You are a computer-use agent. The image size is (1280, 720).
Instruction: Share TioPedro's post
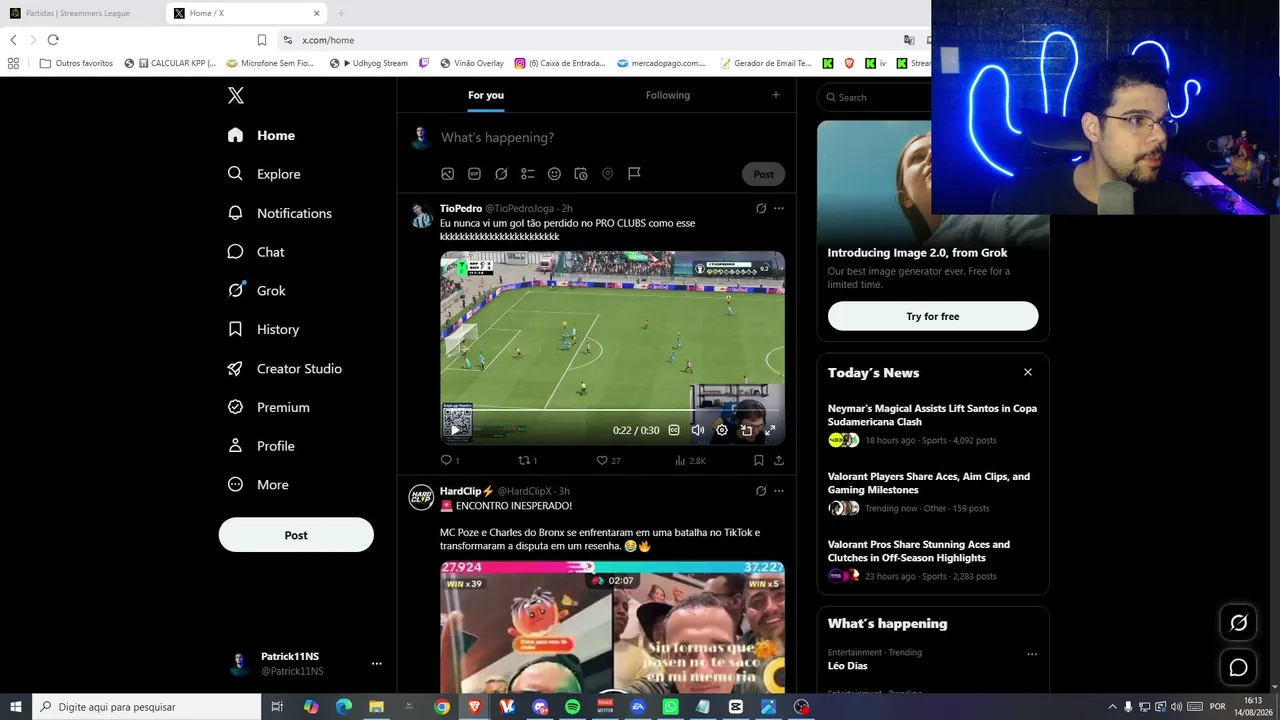pyautogui.click(x=779, y=461)
